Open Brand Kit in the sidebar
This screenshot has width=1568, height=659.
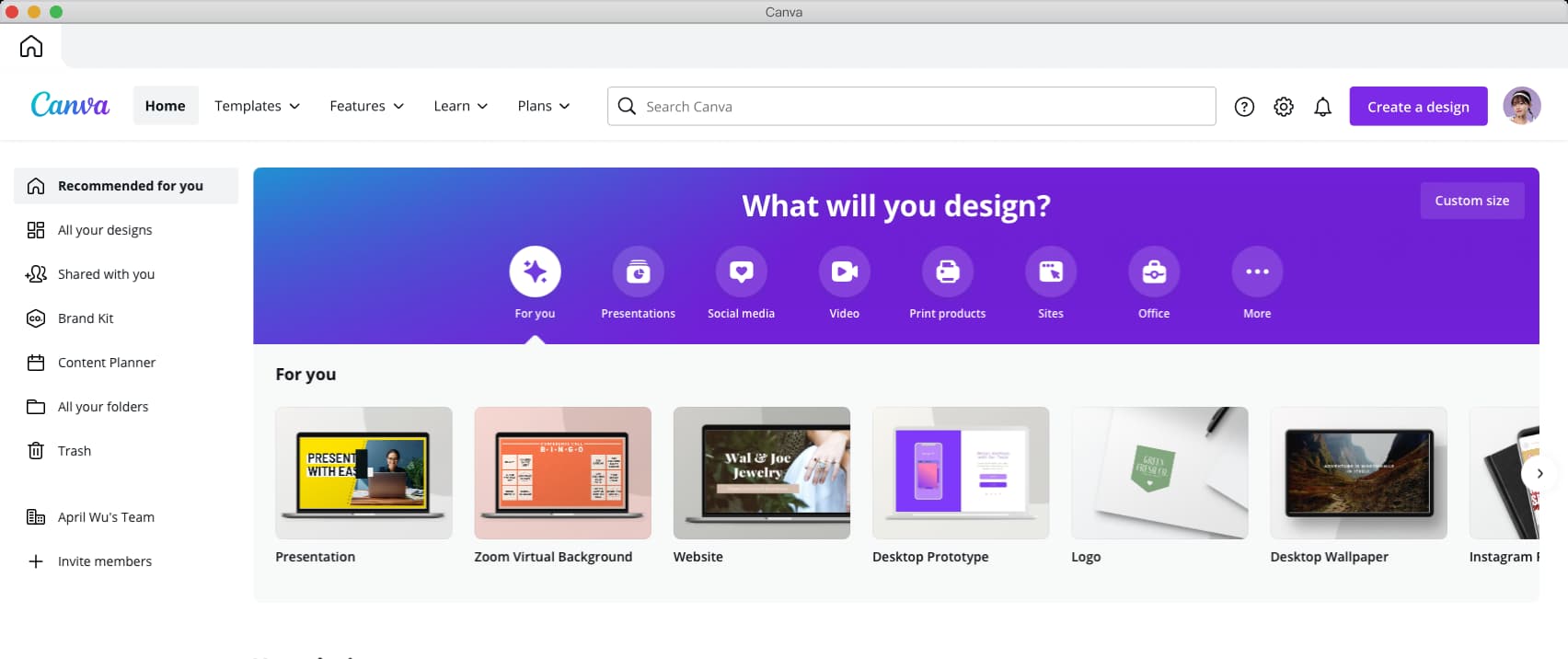coord(86,318)
